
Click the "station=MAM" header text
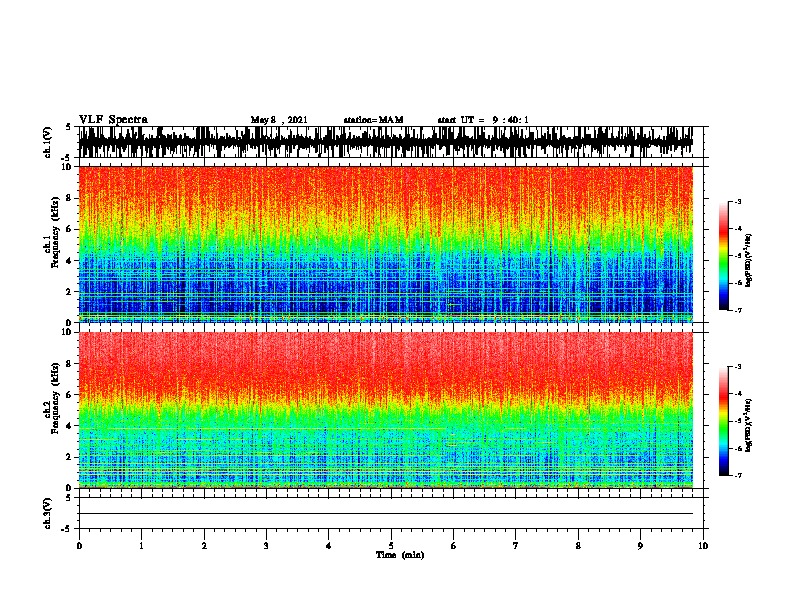pos(373,120)
